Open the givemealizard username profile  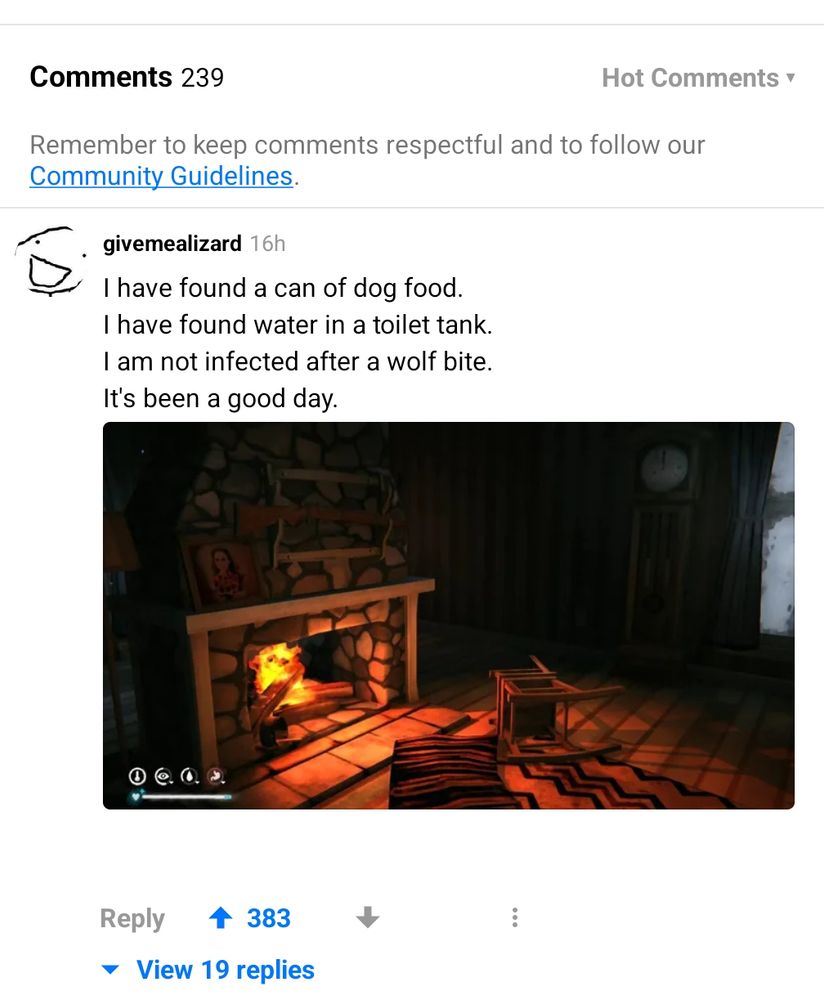(172, 243)
